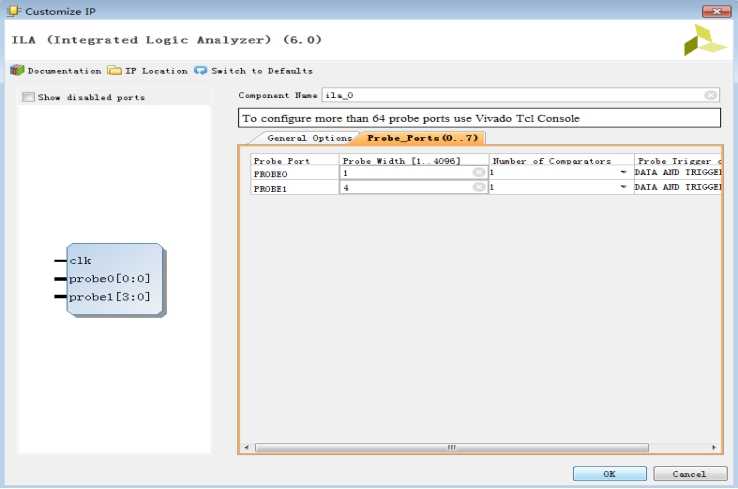Click the Switch to Defaults arrow icon
This screenshot has height=489, width=738.
(x=201, y=71)
